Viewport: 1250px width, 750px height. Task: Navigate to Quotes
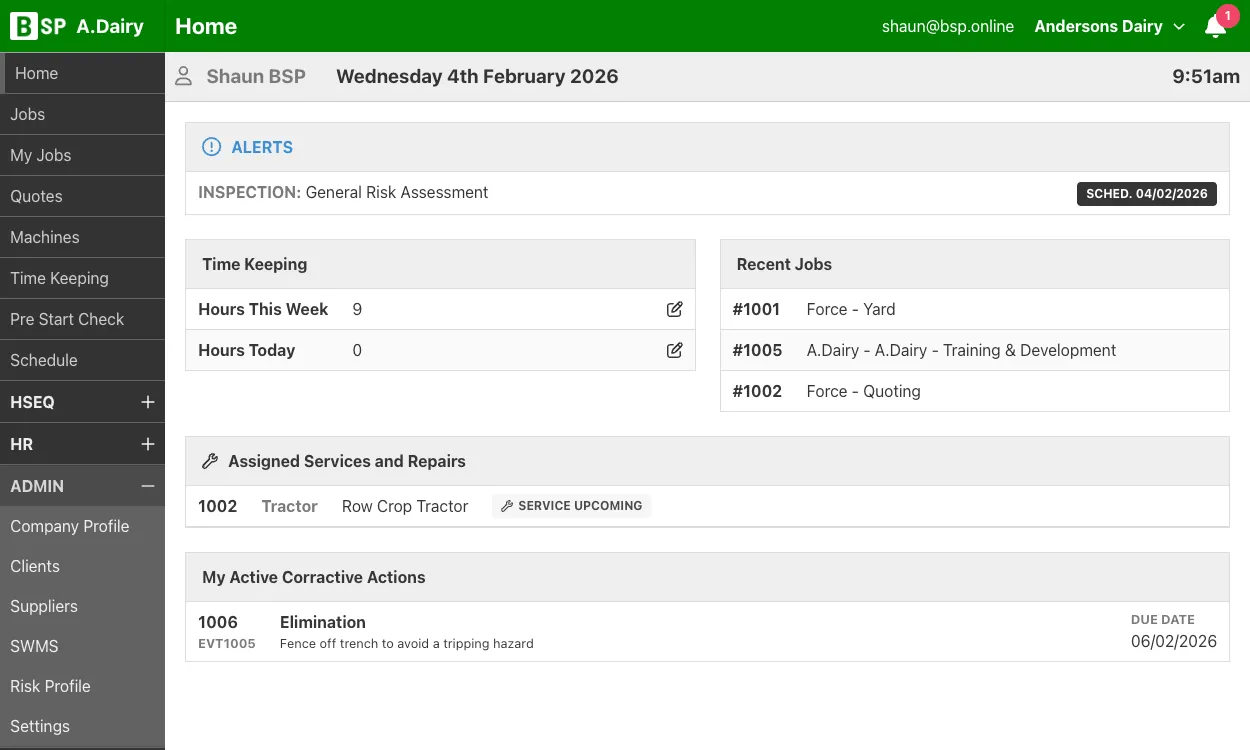82,196
